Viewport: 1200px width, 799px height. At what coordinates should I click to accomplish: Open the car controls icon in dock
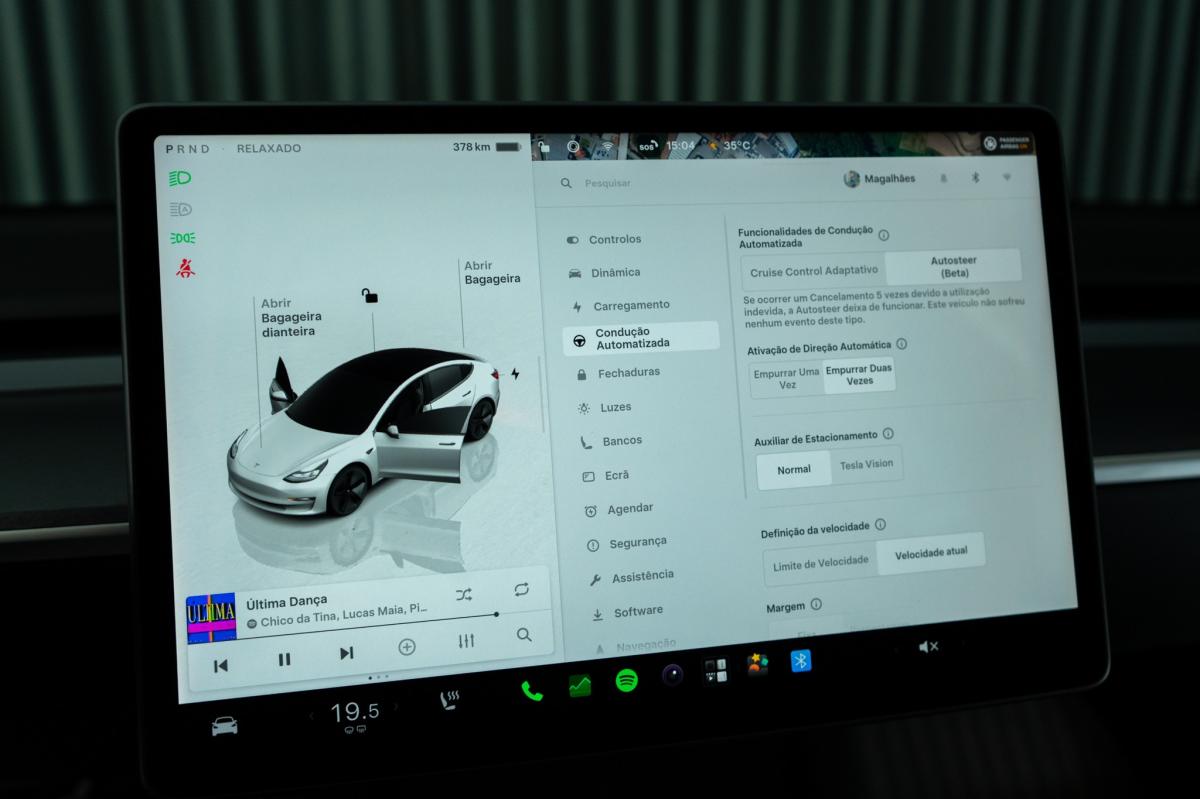(x=225, y=726)
